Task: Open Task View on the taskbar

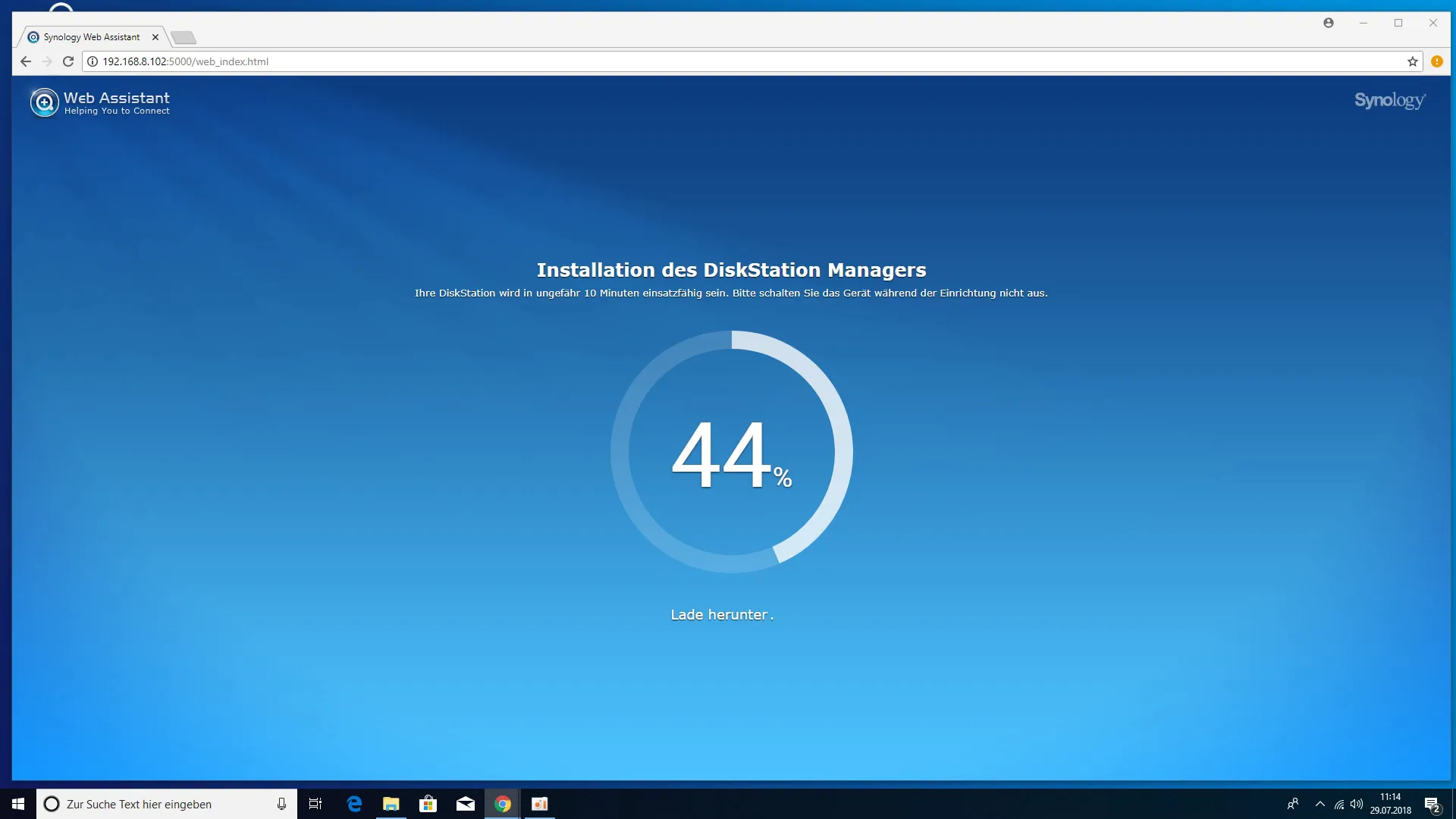Action: (315, 804)
